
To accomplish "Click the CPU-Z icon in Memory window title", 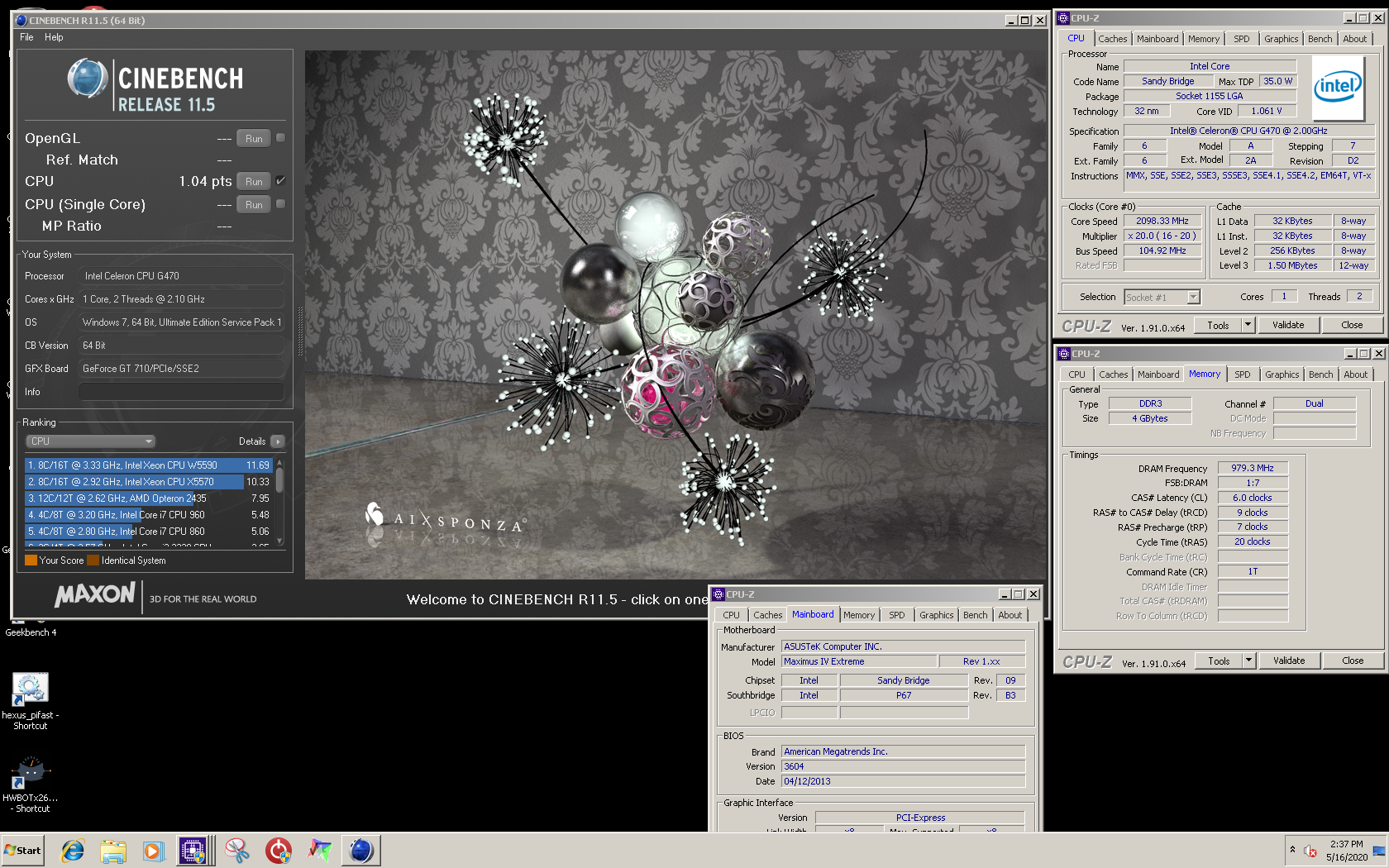I will (x=1064, y=354).
